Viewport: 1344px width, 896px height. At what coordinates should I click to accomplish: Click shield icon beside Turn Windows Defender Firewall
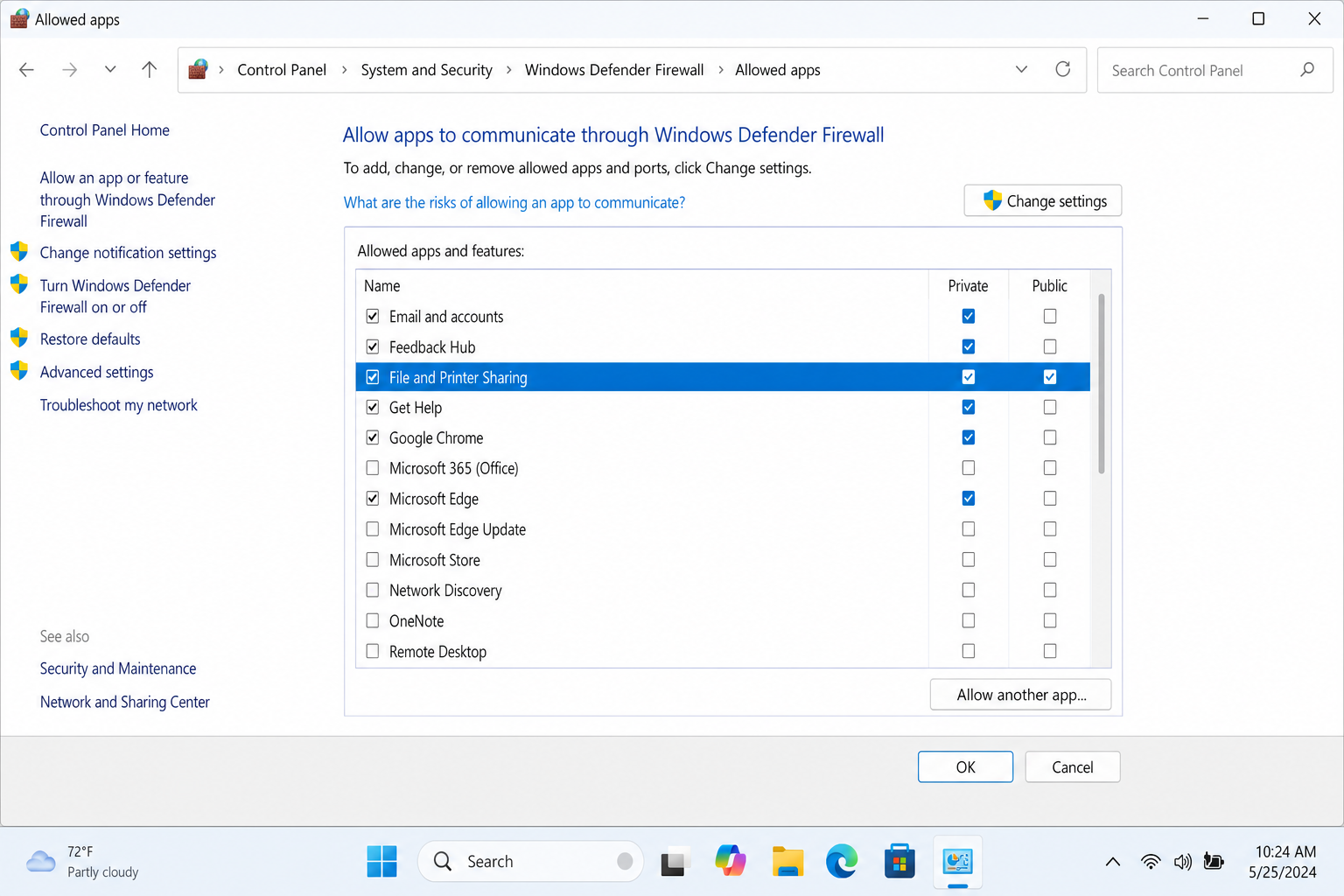point(19,284)
